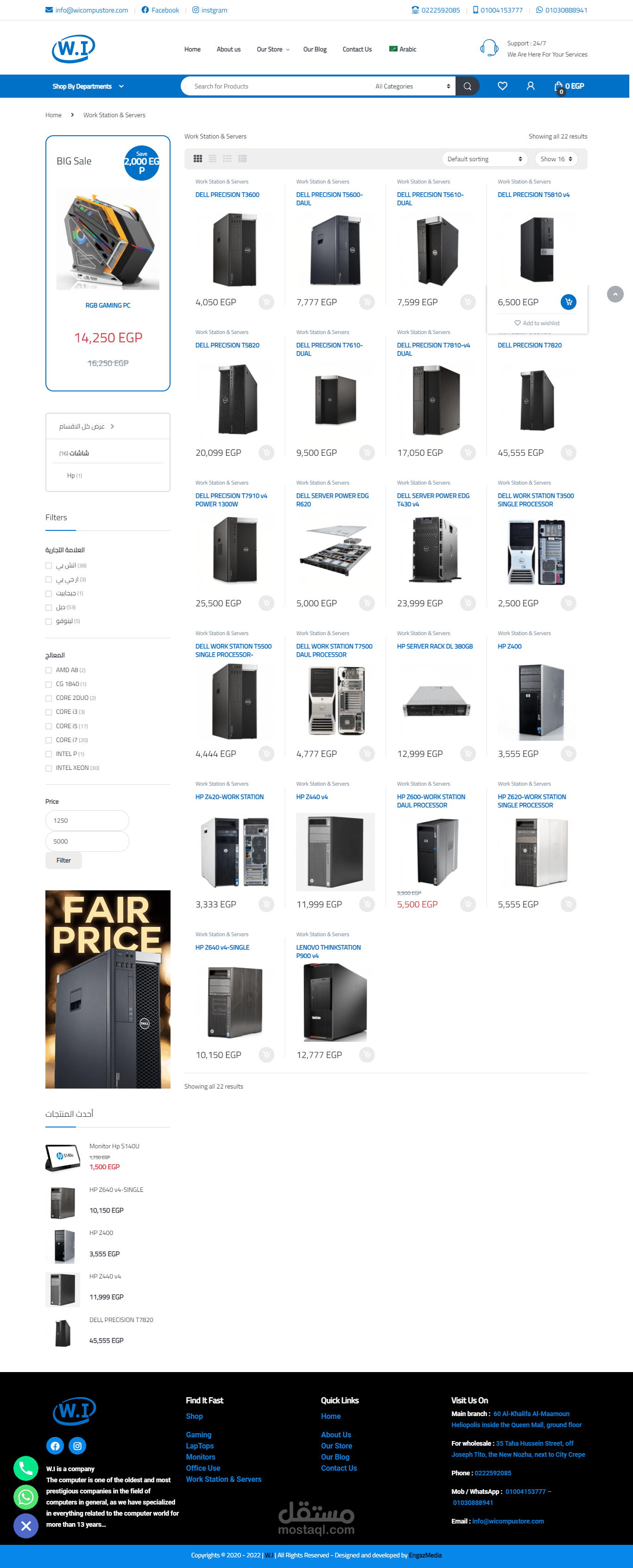This screenshot has width=633, height=1568.
Task: Open Facebook icon in footer
Action: coord(55,1446)
